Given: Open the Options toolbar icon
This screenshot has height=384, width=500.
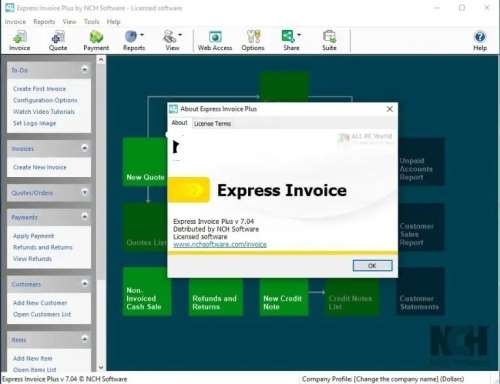Looking at the screenshot, I should pyautogui.click(x=253, y=41).
